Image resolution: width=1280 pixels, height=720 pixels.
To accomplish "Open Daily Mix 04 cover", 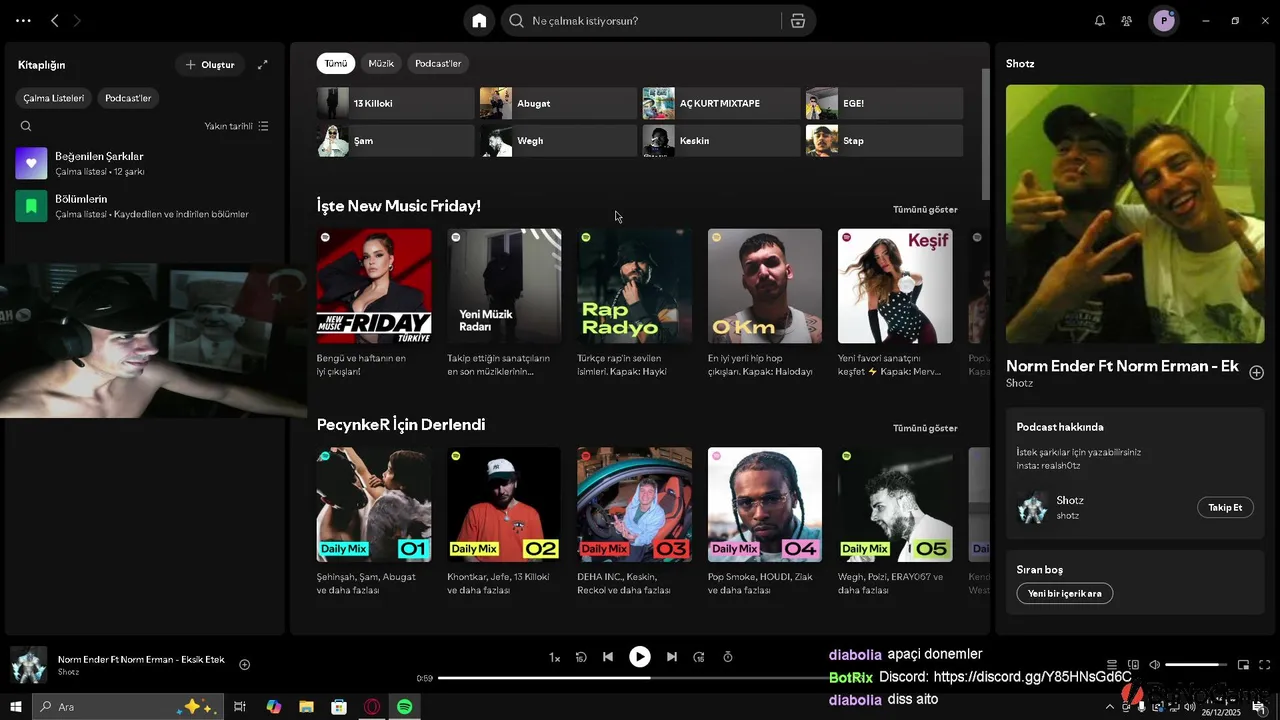I will [765, 504].
